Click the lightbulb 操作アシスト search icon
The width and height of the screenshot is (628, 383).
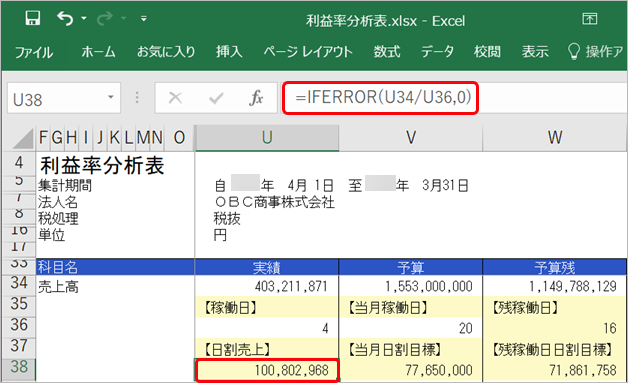[x=574, y=52]
